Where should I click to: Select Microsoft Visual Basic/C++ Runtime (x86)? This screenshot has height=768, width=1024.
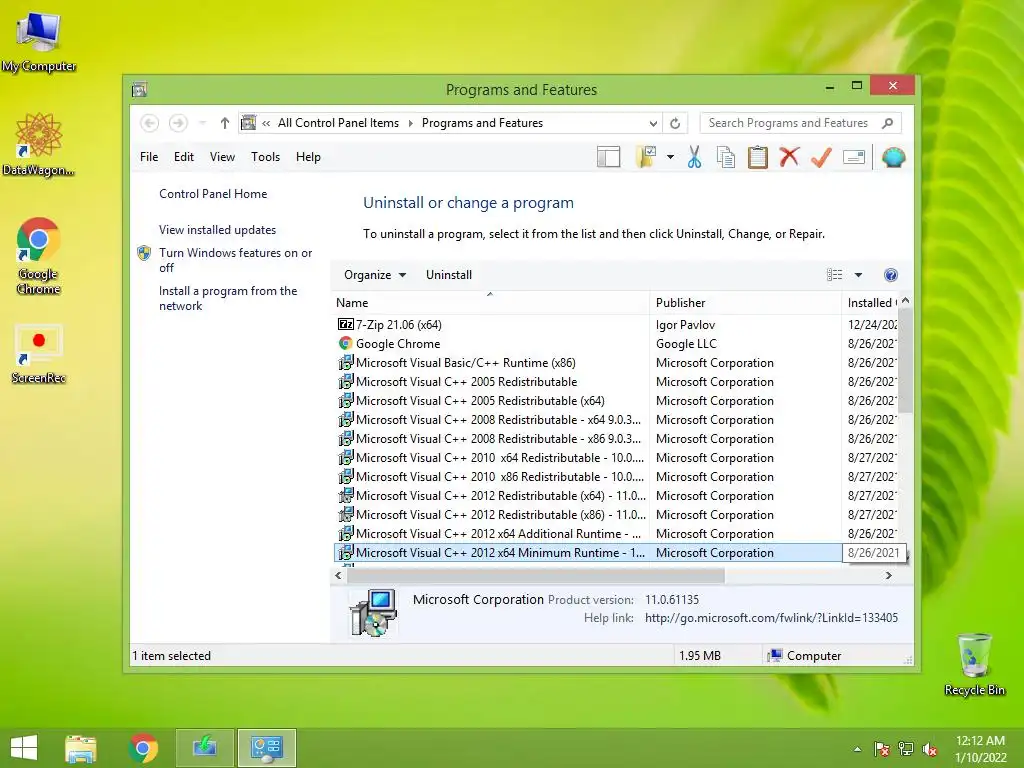click(466, 362)
